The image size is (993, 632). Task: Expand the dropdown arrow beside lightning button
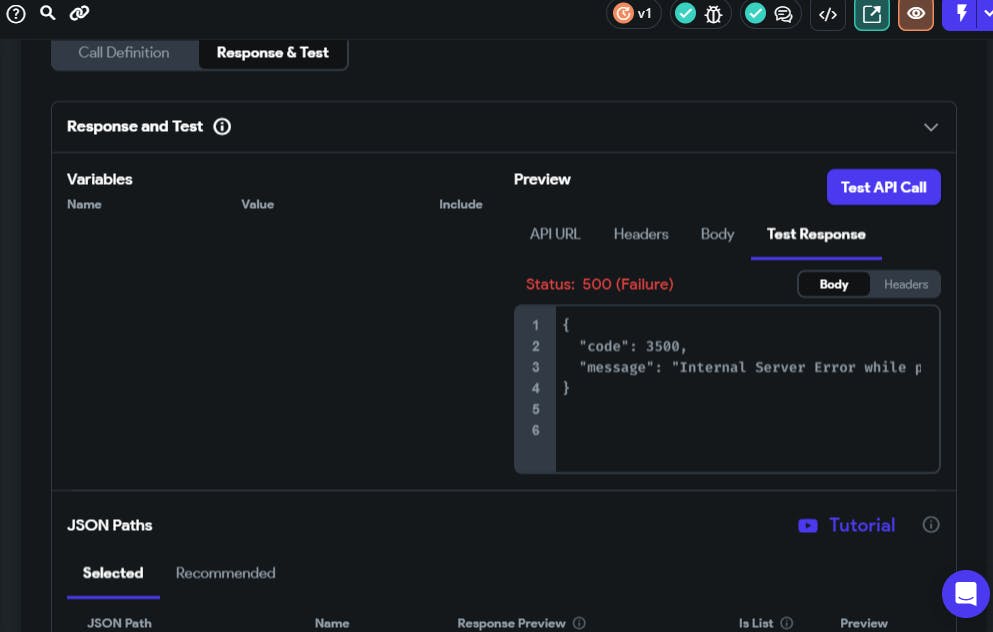click(x=987, y=14)
